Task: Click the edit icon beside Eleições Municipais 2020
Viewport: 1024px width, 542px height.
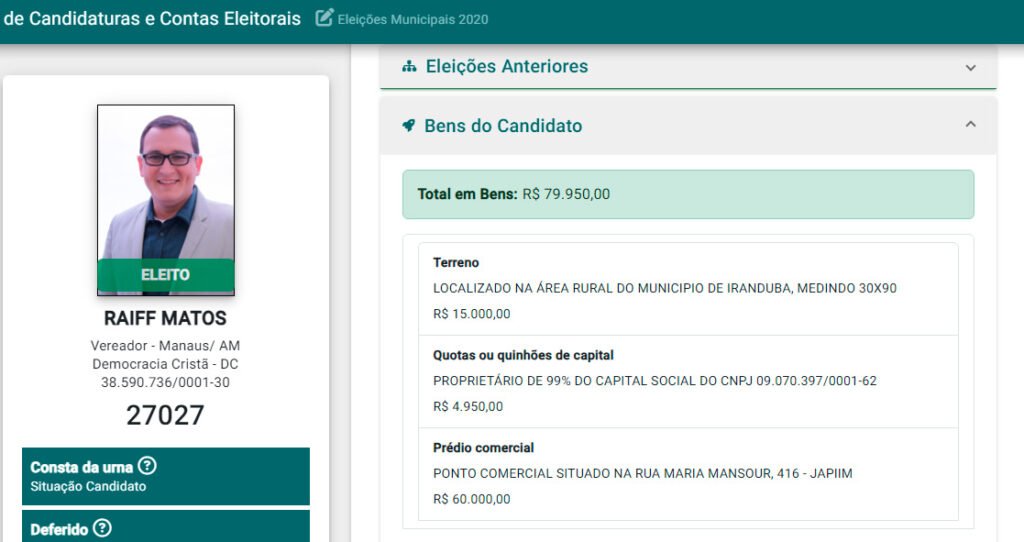Action: [x=324, y=18]
